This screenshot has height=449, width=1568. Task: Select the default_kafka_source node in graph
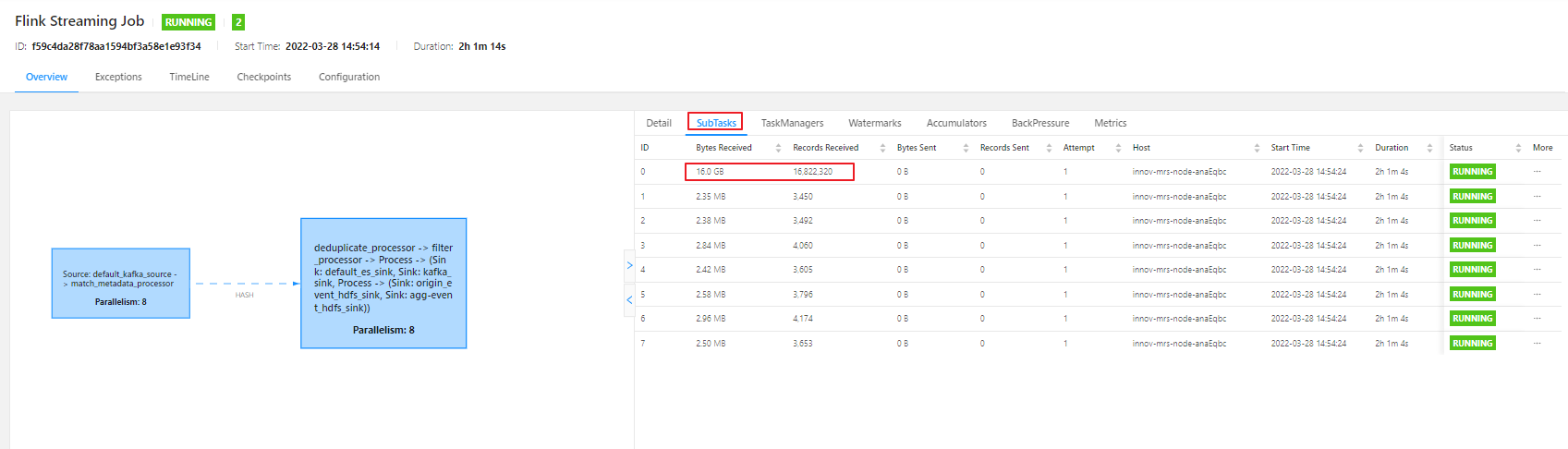[121, 284]
